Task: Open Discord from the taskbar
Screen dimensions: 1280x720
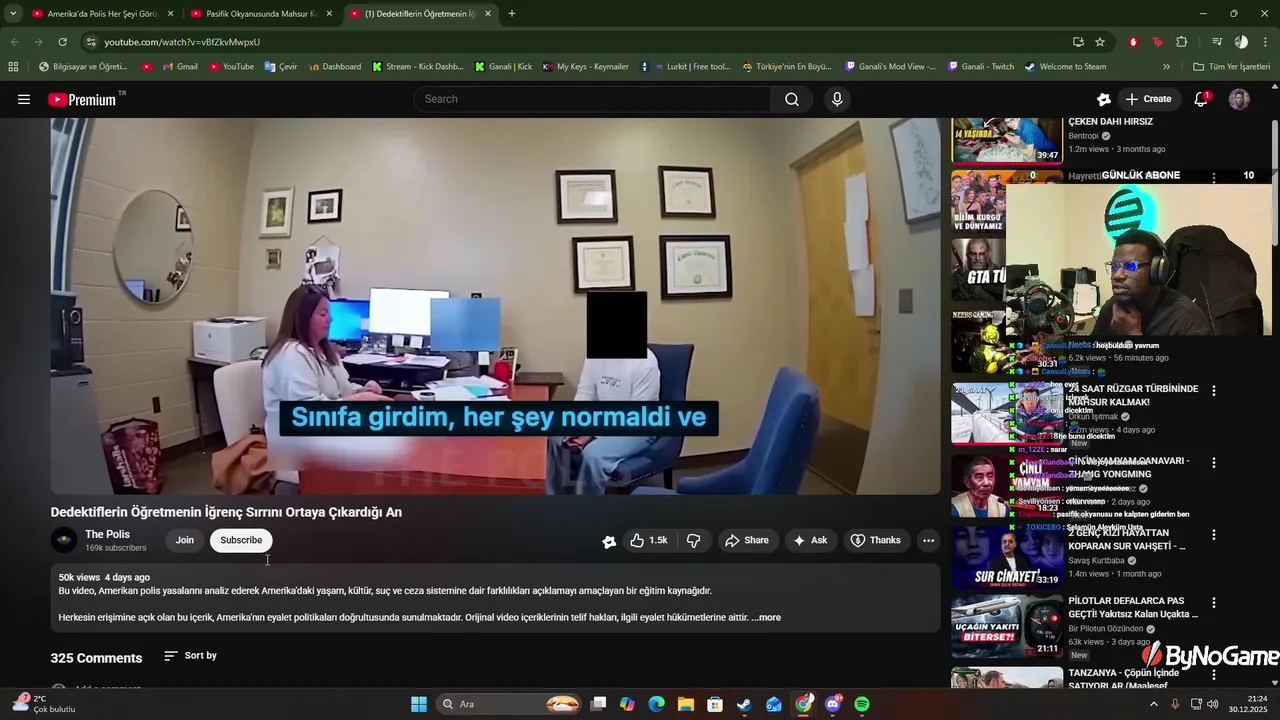Action: [833, 704]
